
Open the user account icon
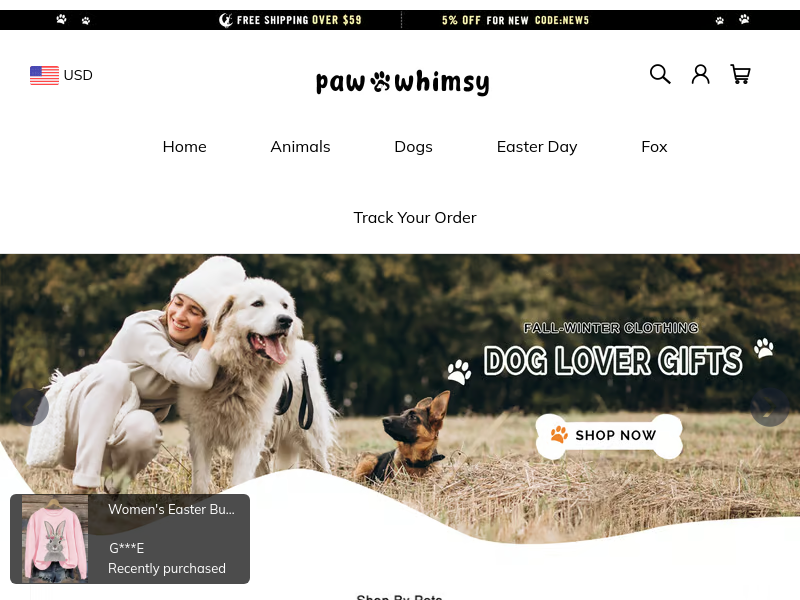pos(700,74)
